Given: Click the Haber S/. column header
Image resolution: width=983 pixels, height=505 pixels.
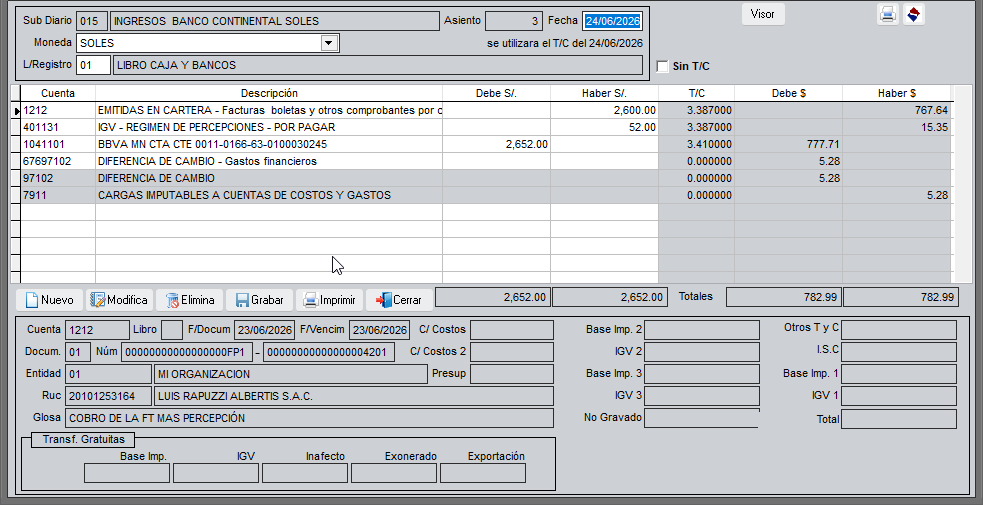Looking at the screenshot, I should [604, 93].
